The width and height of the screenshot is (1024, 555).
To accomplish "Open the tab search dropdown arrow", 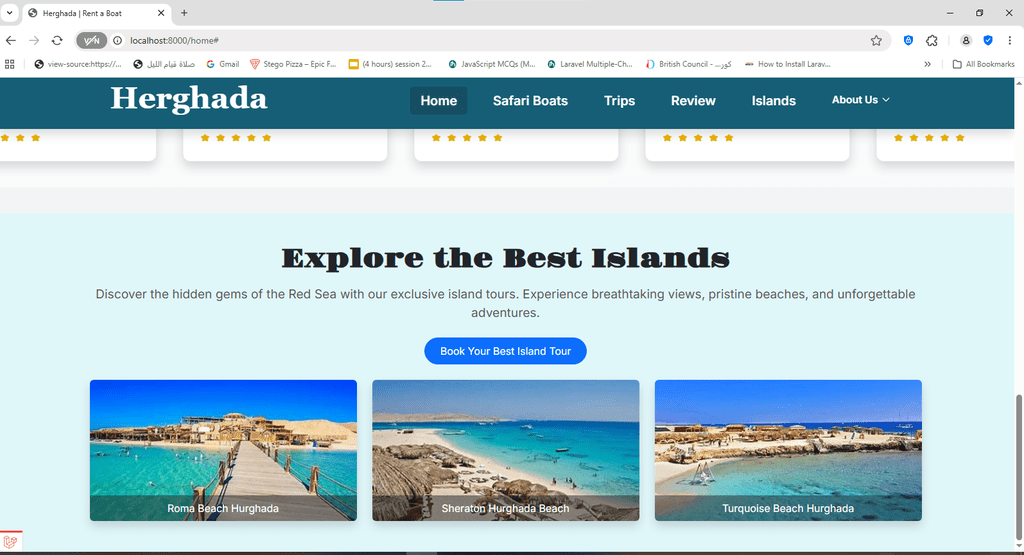I will (x=9, y=12).
